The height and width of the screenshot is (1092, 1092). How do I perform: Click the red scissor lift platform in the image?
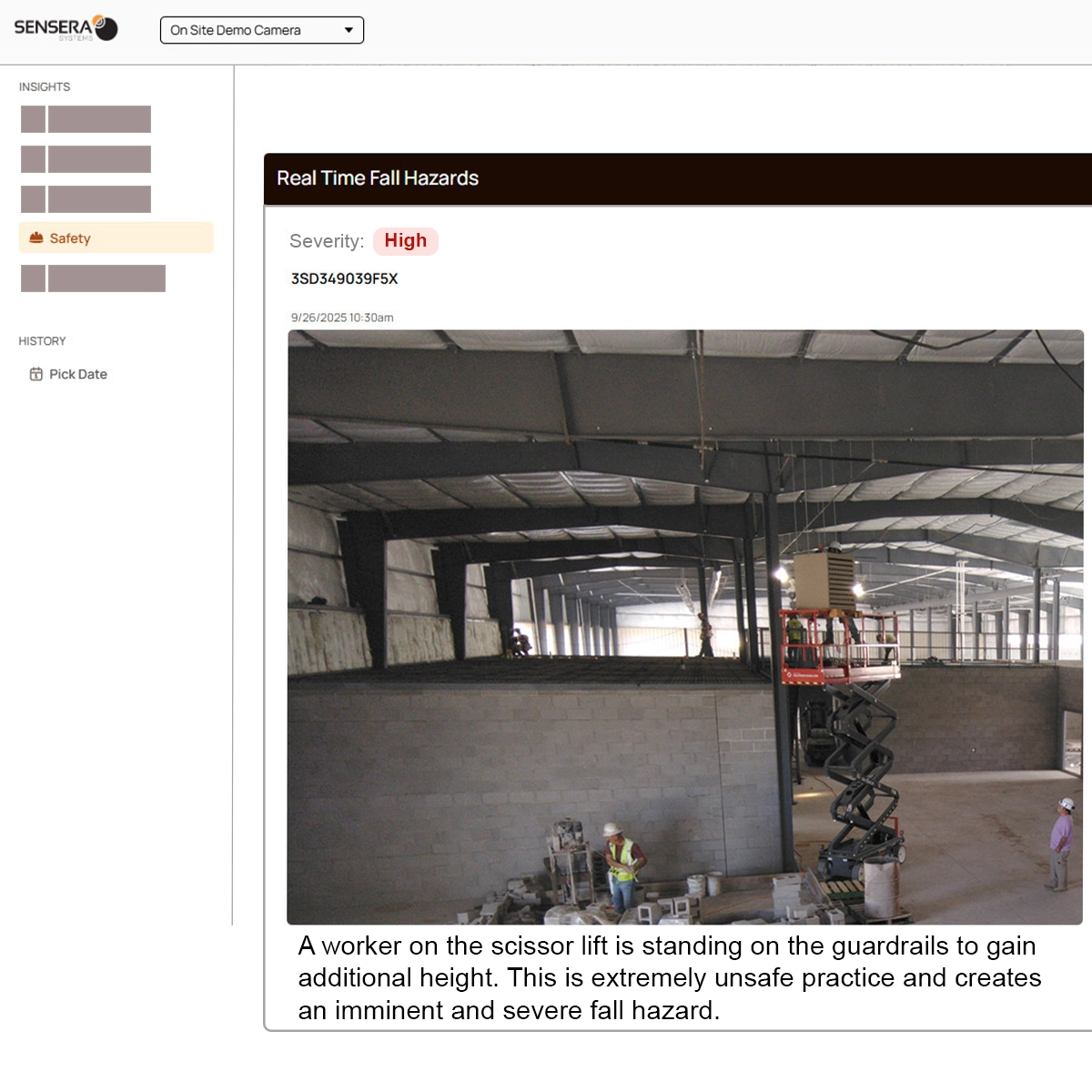pos(839,648)
